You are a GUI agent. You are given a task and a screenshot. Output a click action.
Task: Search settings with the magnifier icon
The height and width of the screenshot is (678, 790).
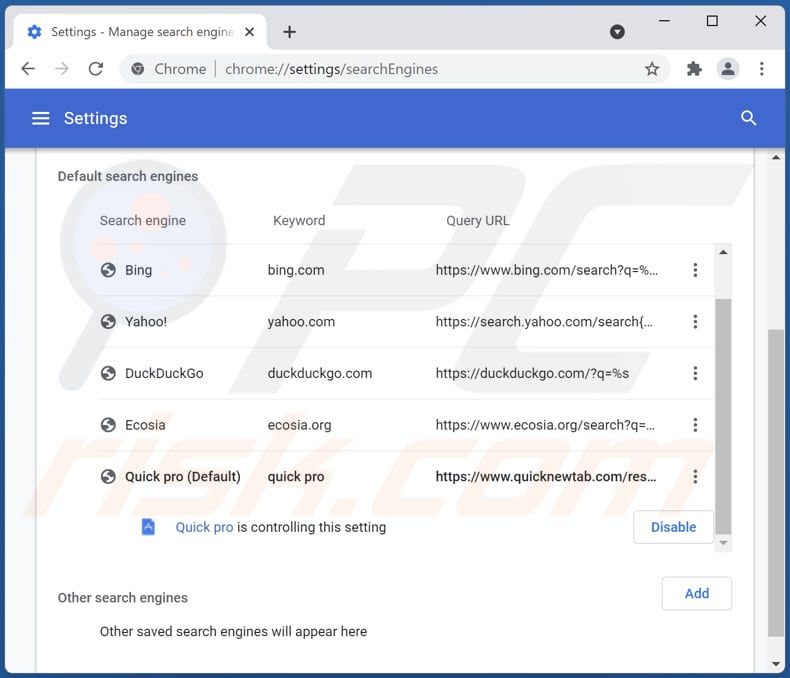(x=748, y=118)
